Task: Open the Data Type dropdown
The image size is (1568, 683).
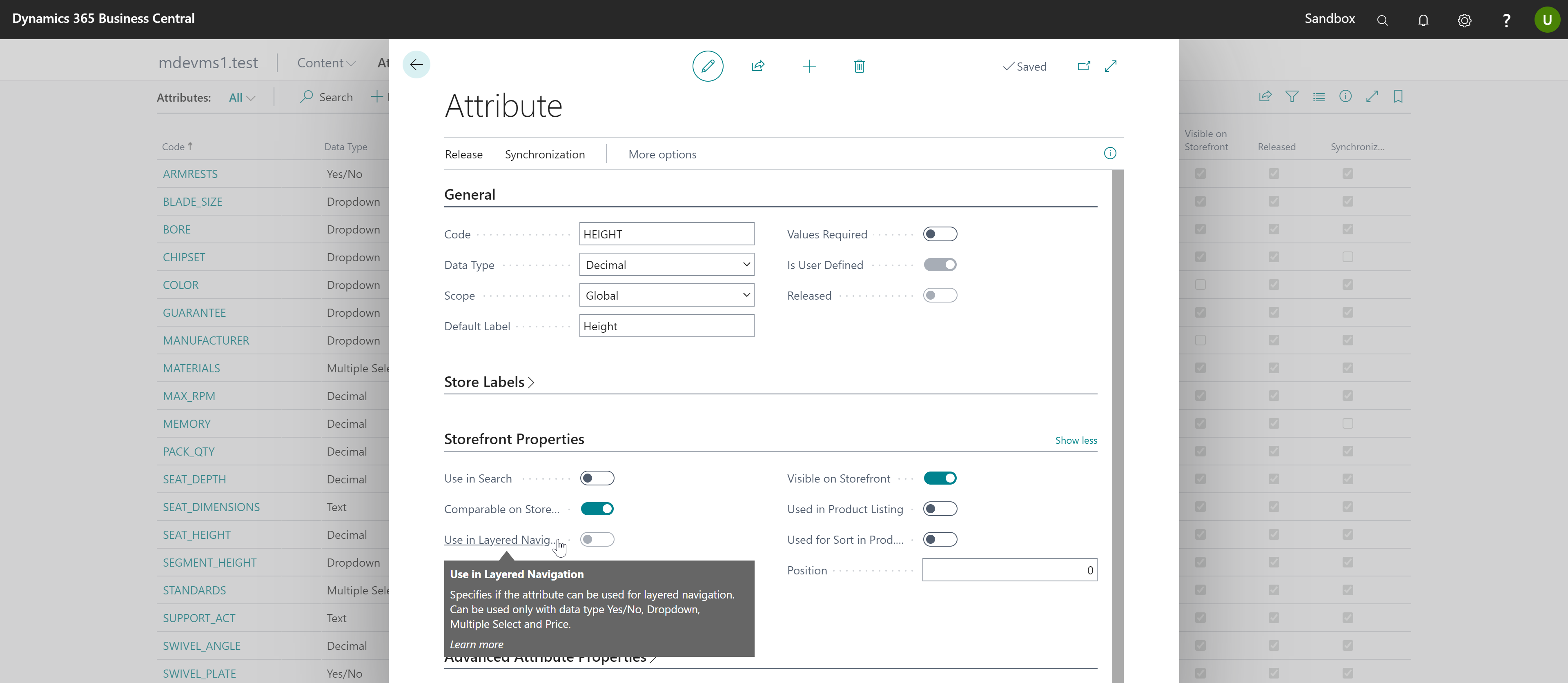Action: point(666,265)
